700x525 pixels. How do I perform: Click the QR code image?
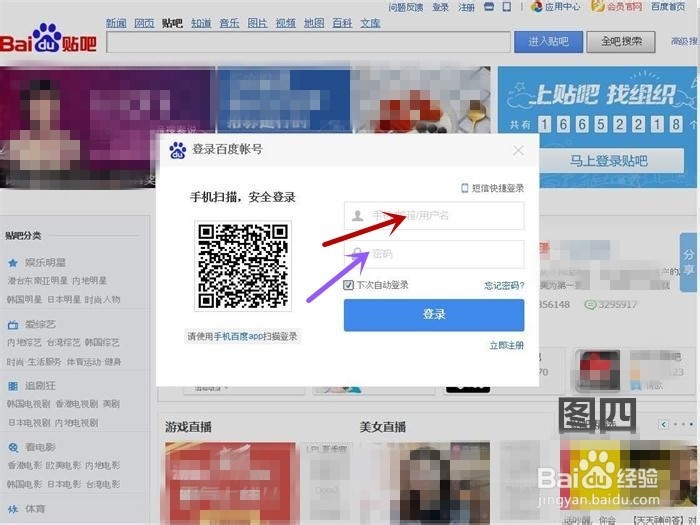pos(243,266)
